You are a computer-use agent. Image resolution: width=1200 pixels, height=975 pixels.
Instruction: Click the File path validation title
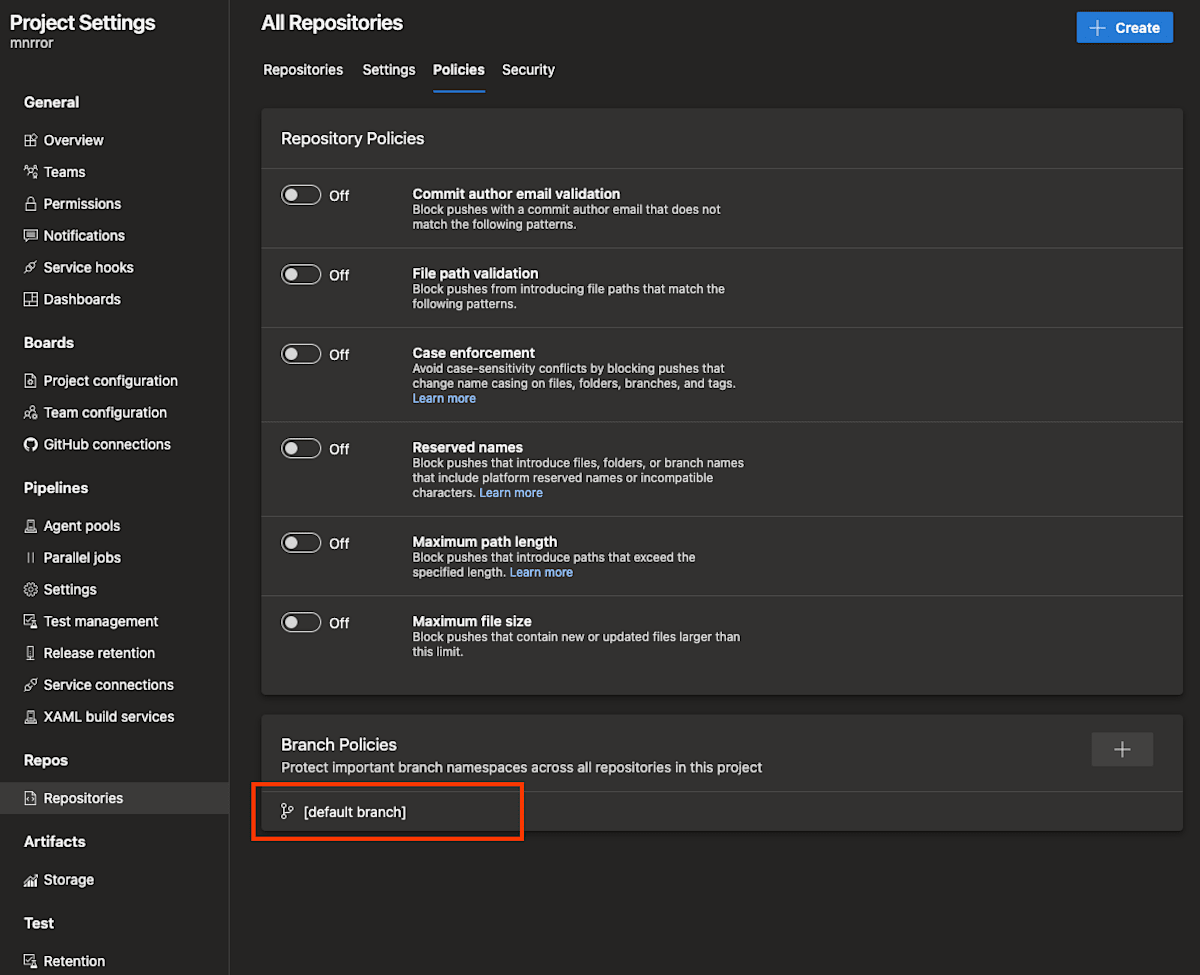476,273
